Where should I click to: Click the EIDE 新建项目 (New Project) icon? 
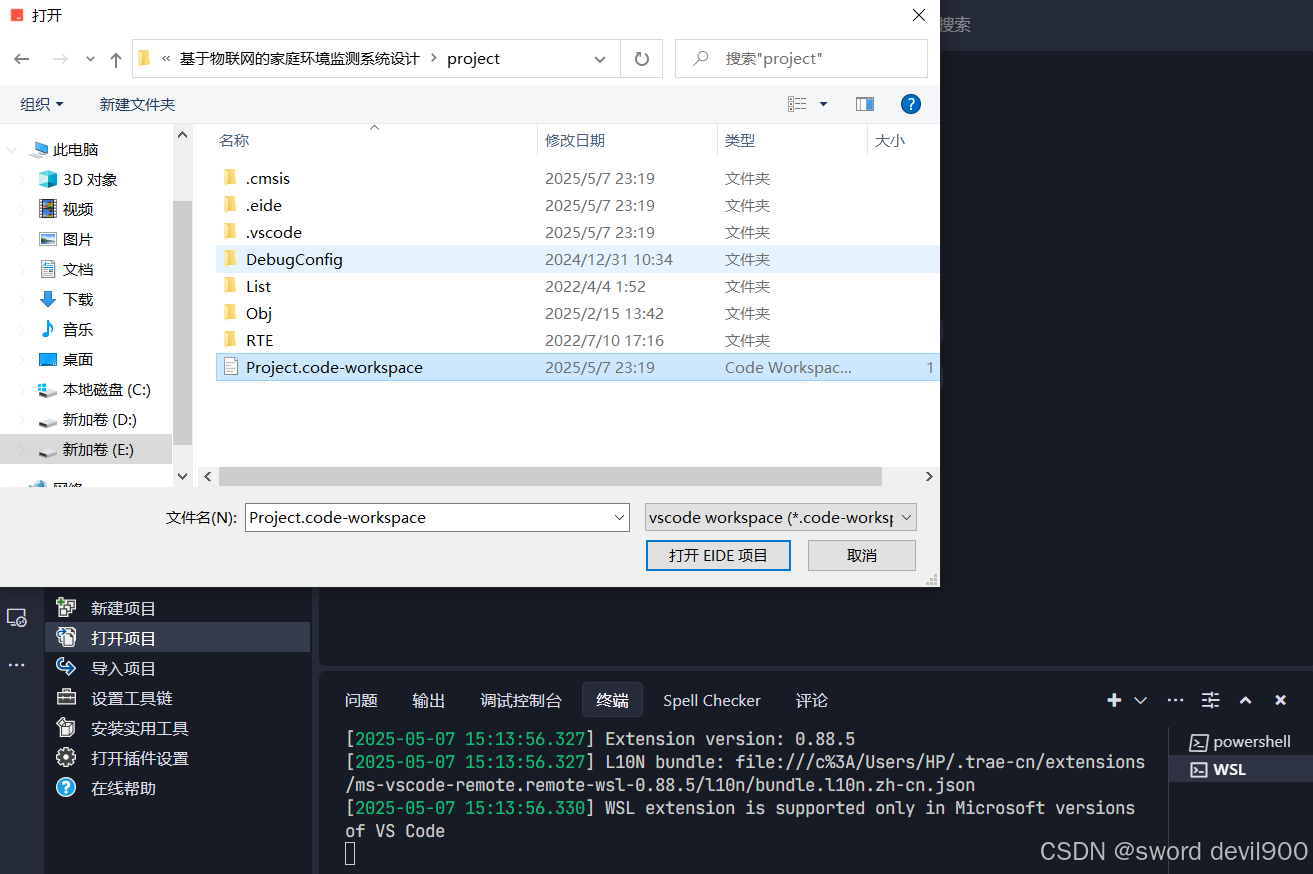tap(67, 608)
